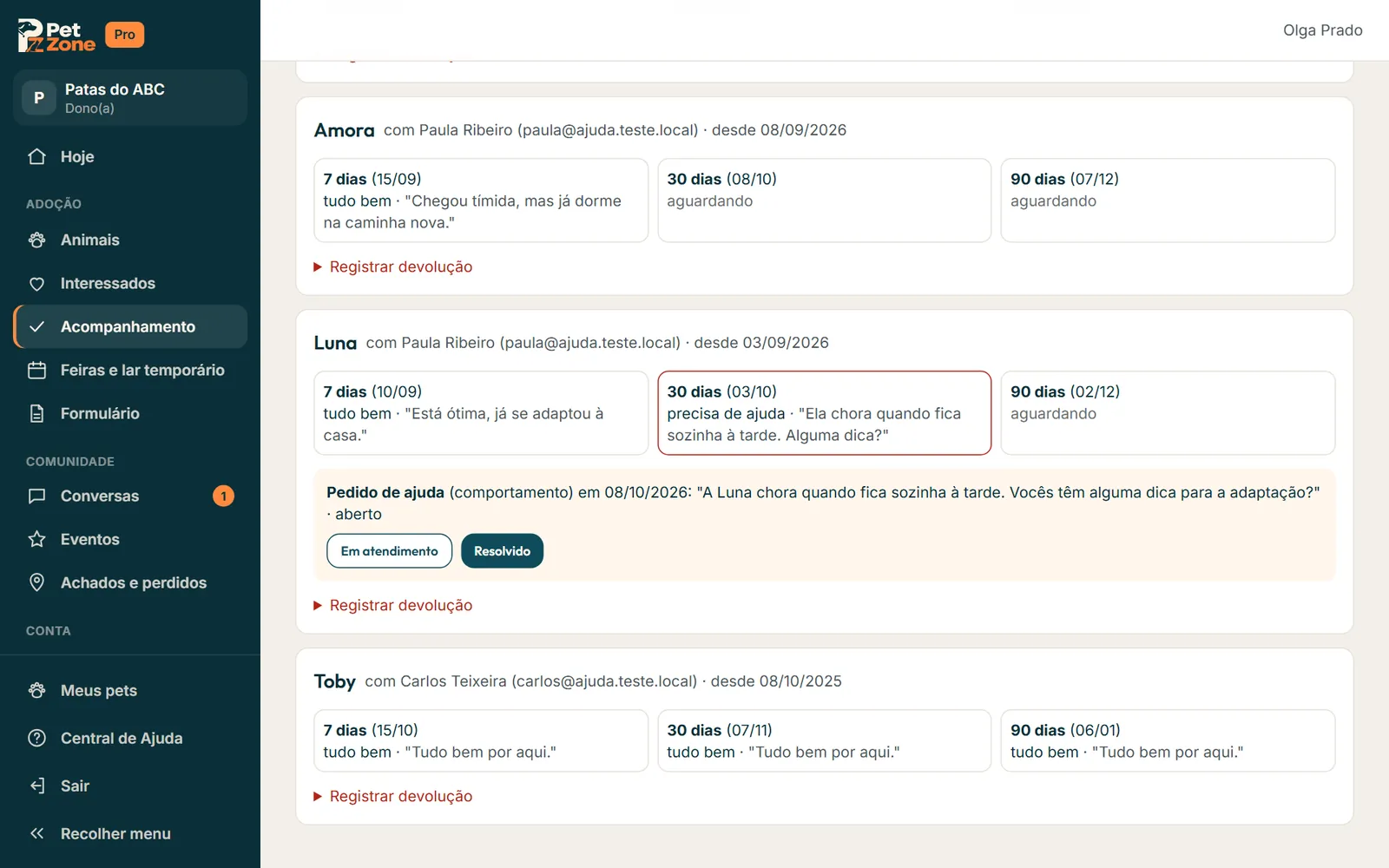Viewport: 1389px width, 868px height.
Task: Click the document icon beside Formulário
Action: 36,414
